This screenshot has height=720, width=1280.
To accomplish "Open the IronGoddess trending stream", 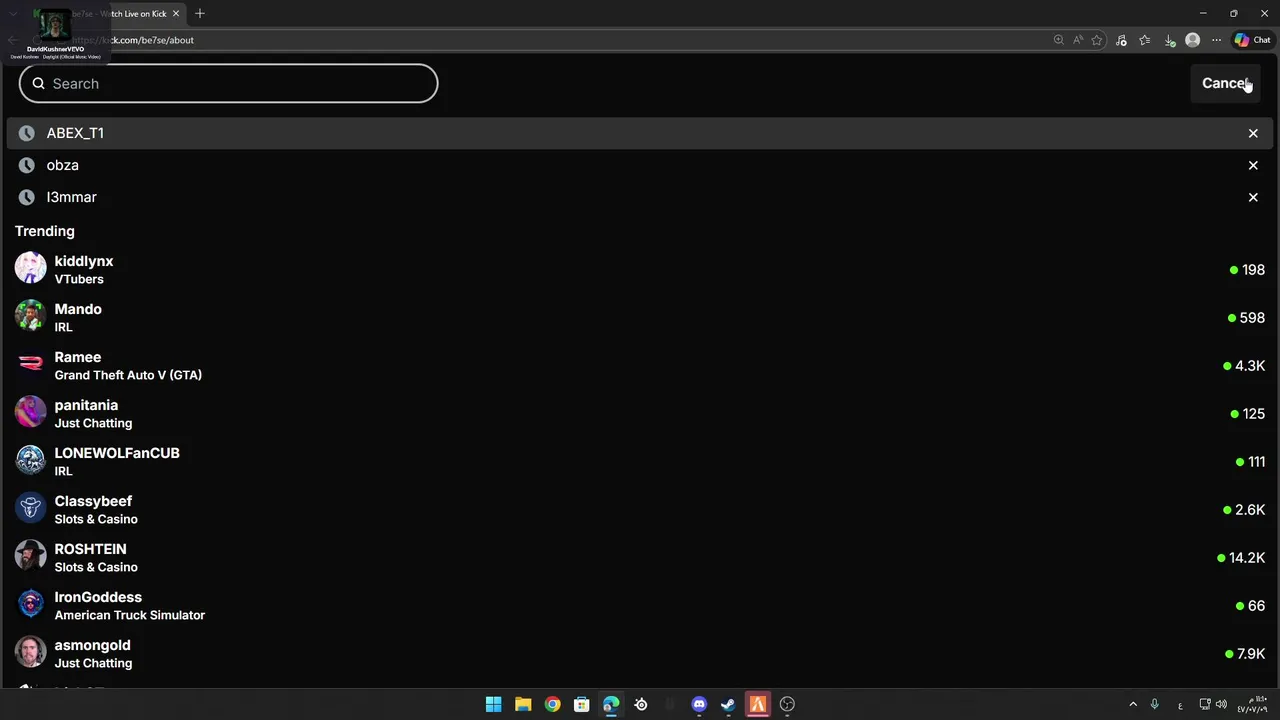I will pos(640,605).
